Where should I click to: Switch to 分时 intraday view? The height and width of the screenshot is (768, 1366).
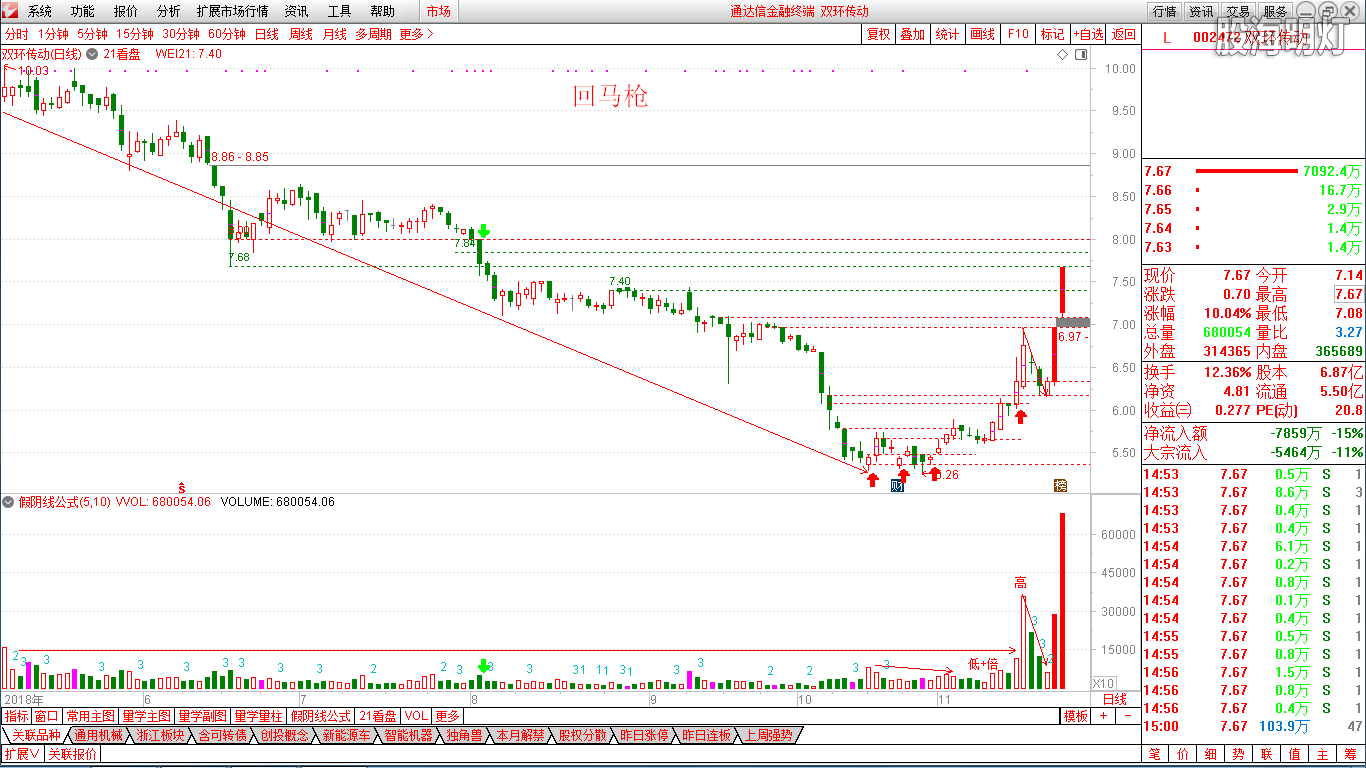(x=16, y=34)
